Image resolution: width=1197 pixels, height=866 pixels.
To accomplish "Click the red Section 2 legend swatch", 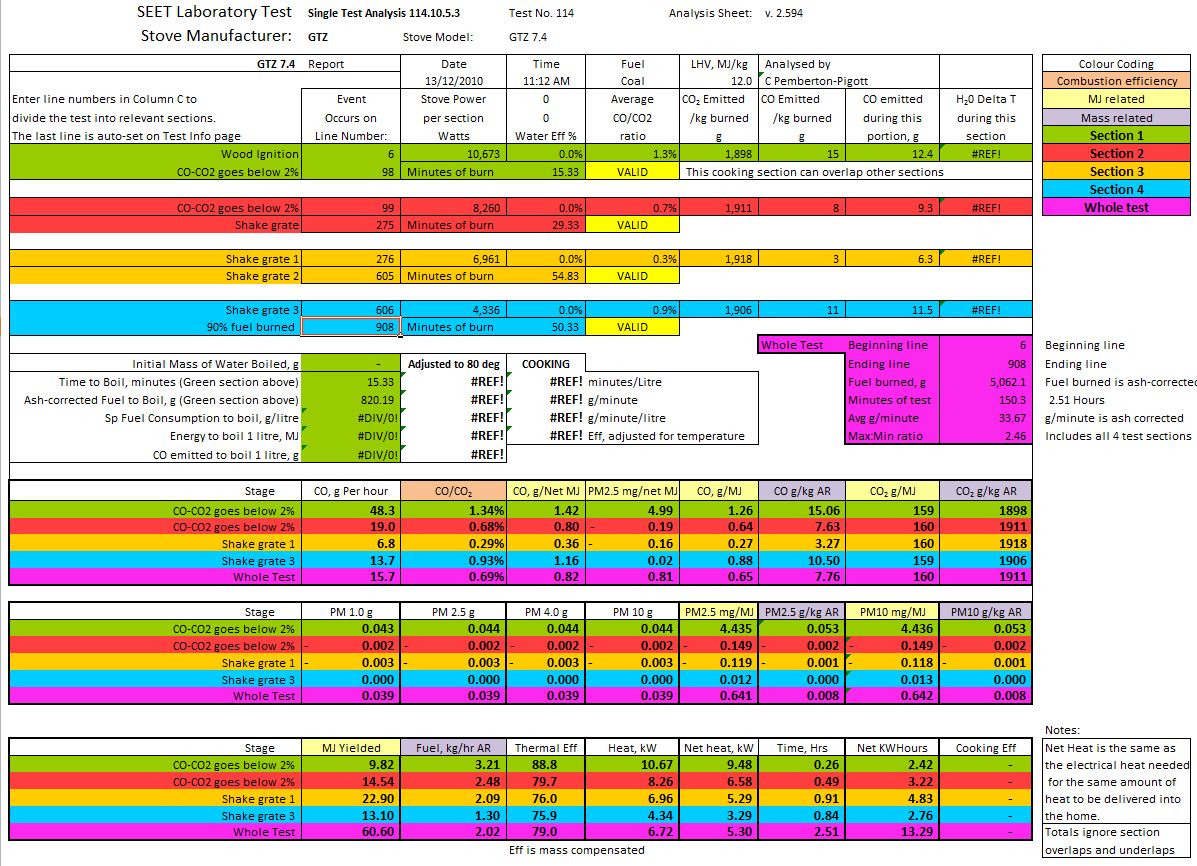I will (x=1116, y=153).
